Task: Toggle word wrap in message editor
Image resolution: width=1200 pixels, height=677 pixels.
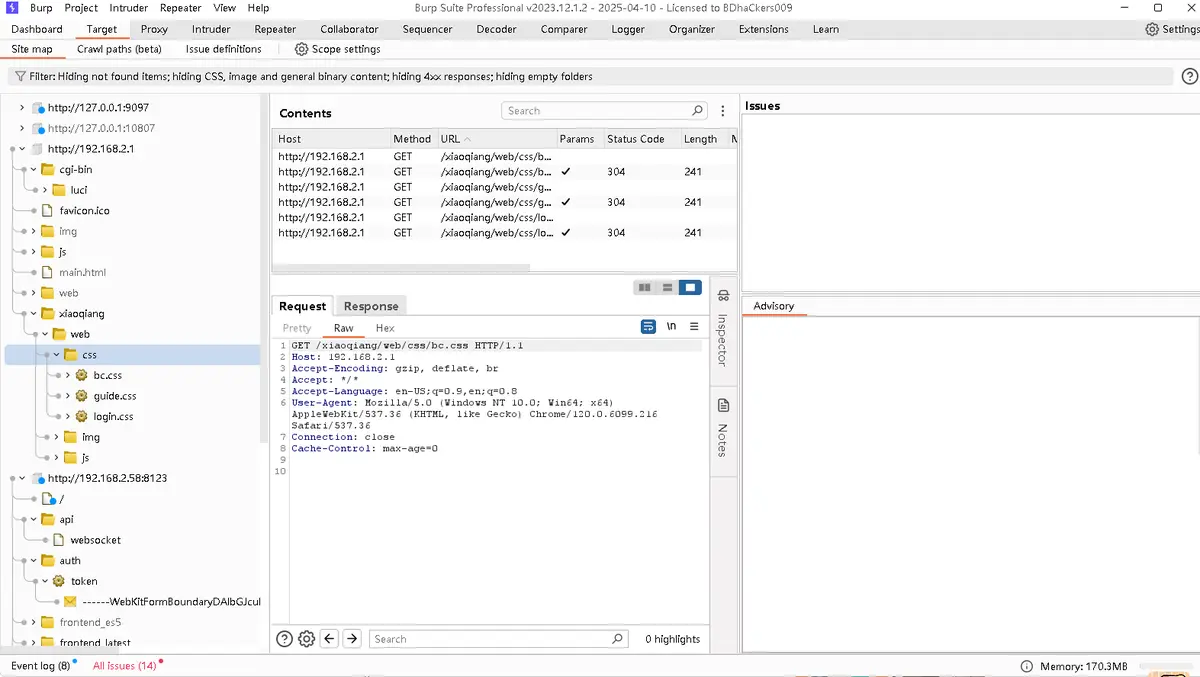Action: pos(648,327)
